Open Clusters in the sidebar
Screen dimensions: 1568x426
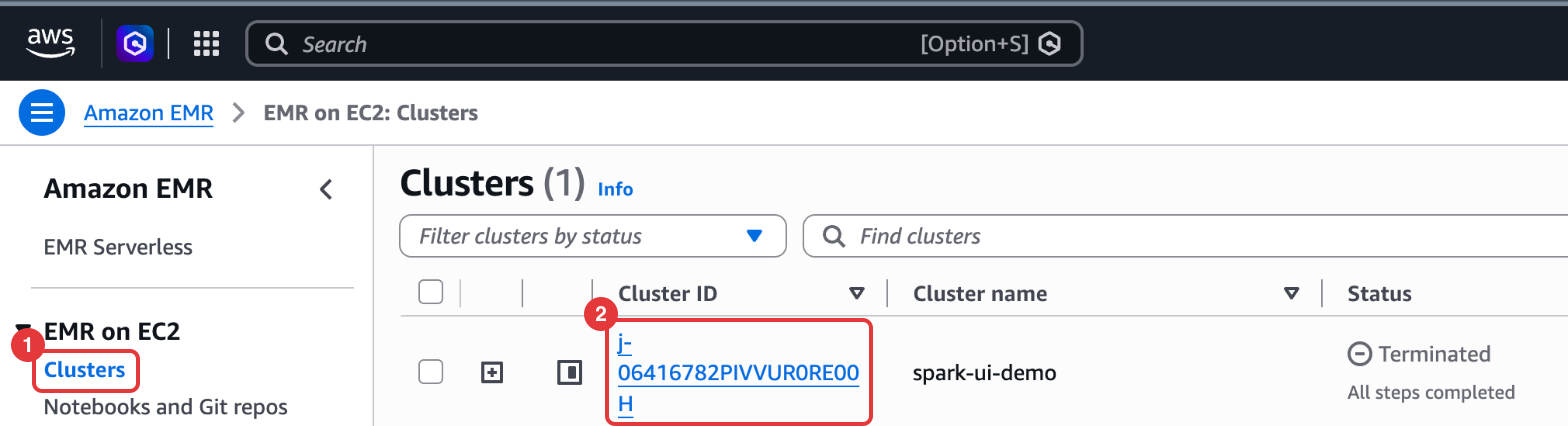(x=85, y=371)
